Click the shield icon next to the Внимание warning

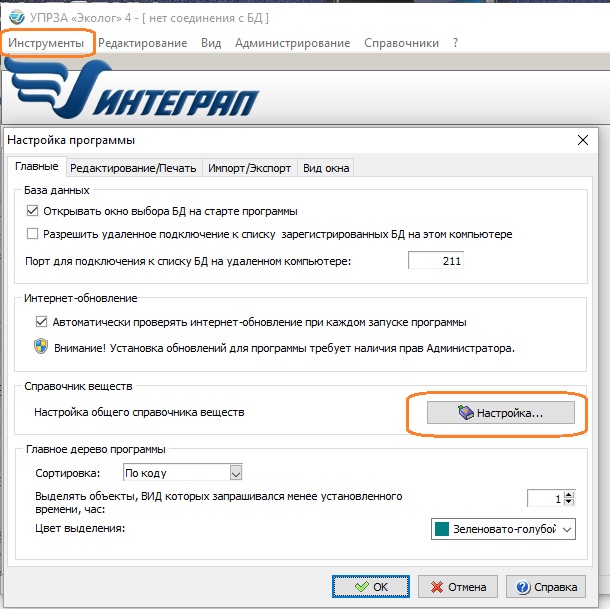(41, 348)
